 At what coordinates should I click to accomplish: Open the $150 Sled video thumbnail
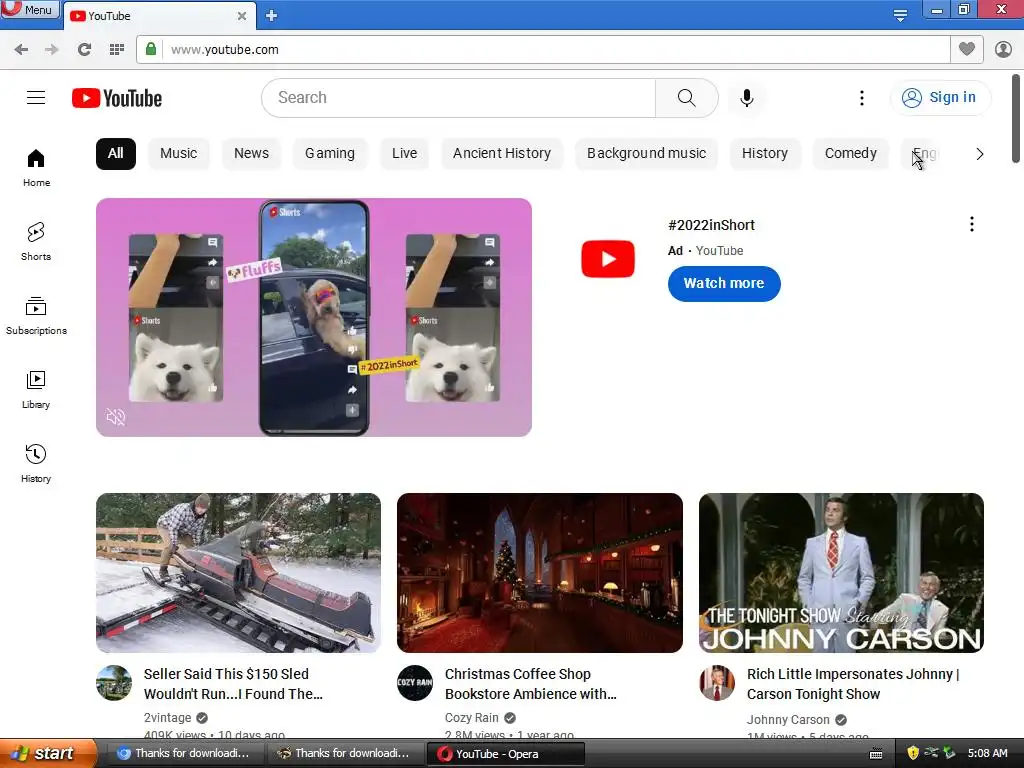click(238, 573)
